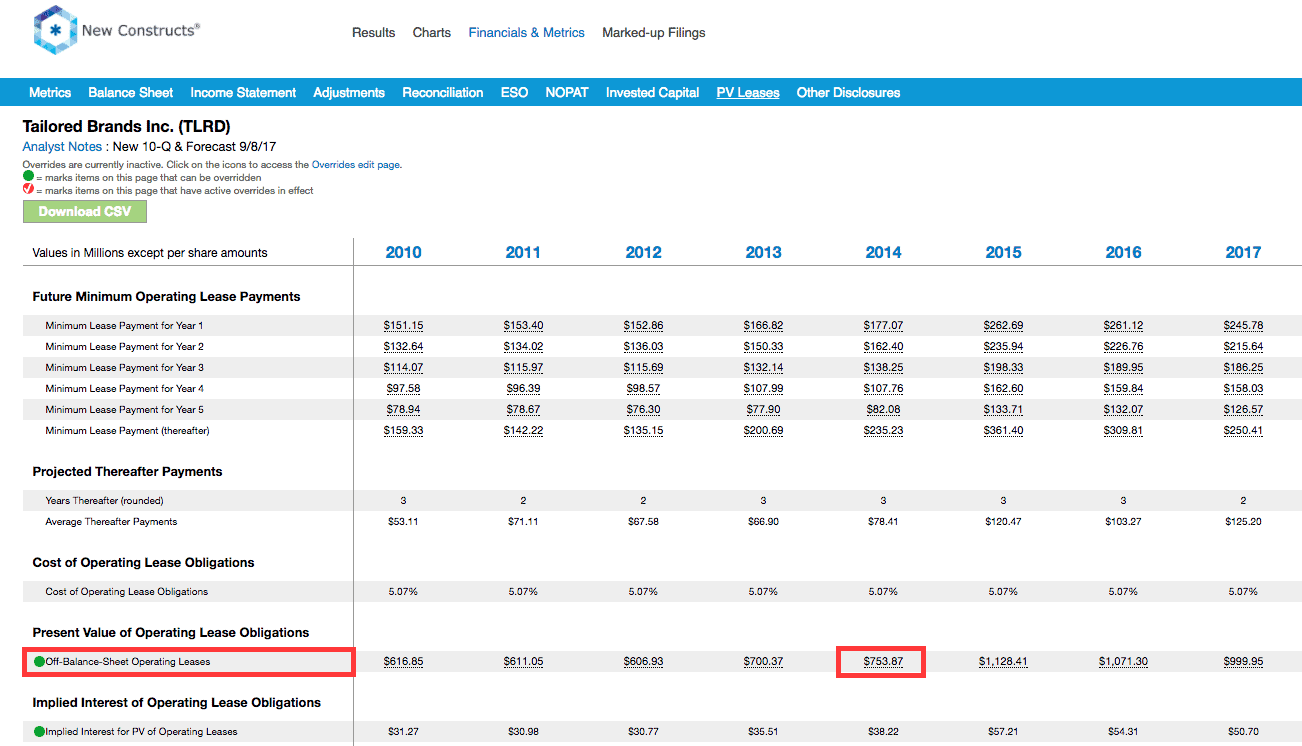Screen dimensions: 1302x746
Task: Switch to the Metrics tab
Action: (x=50, y=93)
